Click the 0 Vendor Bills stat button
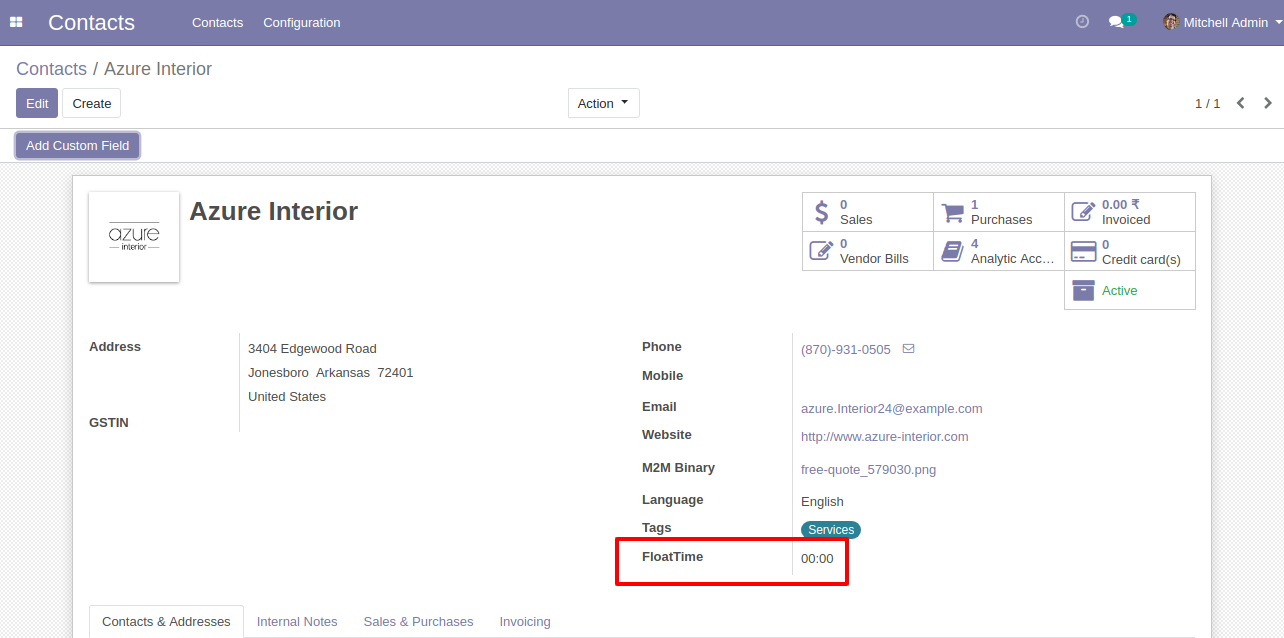This screenshot has height=638, width=1284. [x=868, y=251]
